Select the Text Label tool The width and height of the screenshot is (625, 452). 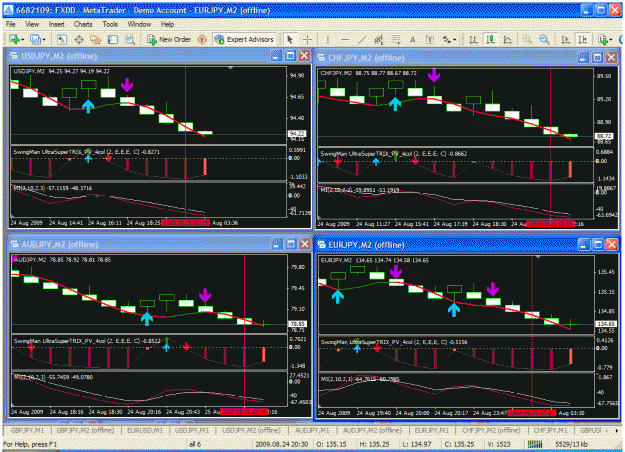point(430,39)
